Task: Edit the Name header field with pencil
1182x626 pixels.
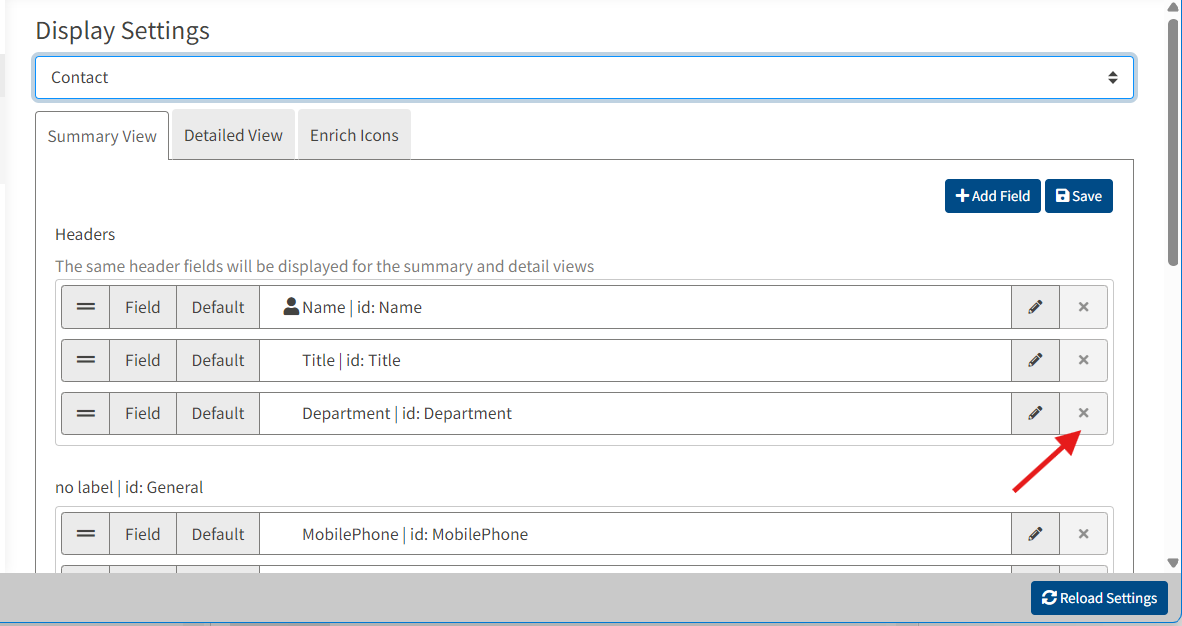Action: [x=1035, y=307]
